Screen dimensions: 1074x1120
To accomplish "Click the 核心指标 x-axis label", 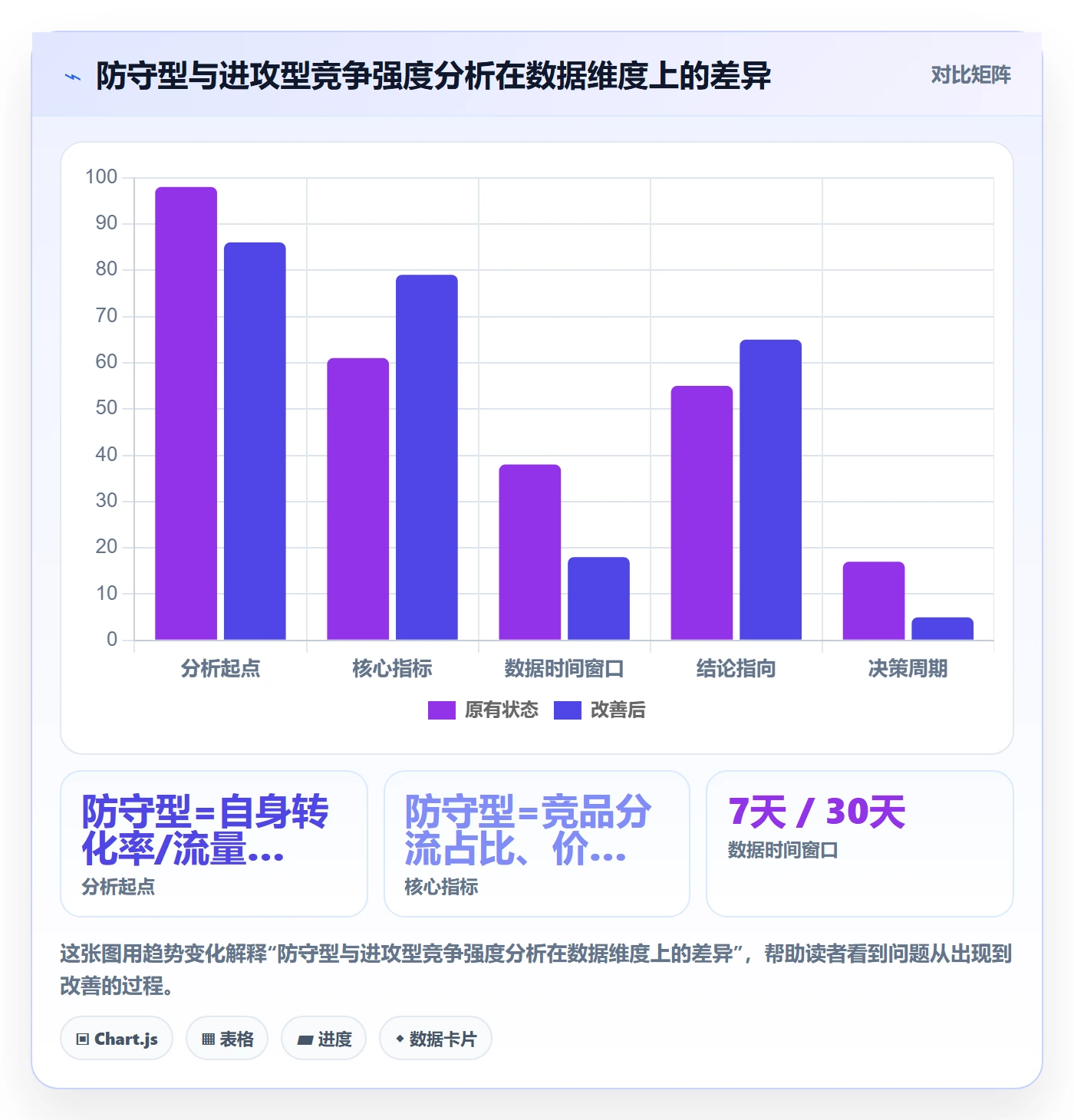I will [392, 669].
